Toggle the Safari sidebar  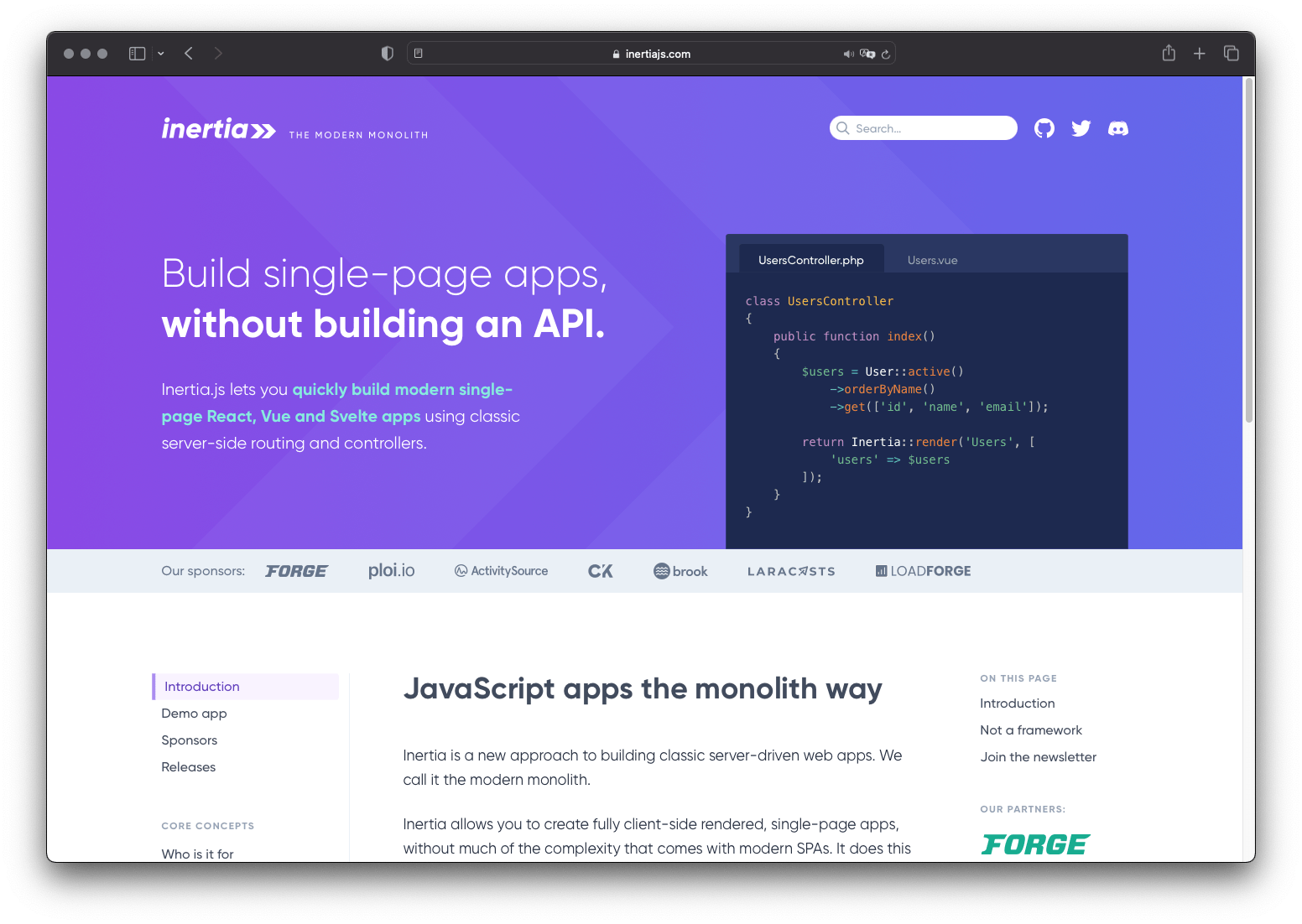tap(136, 52)
